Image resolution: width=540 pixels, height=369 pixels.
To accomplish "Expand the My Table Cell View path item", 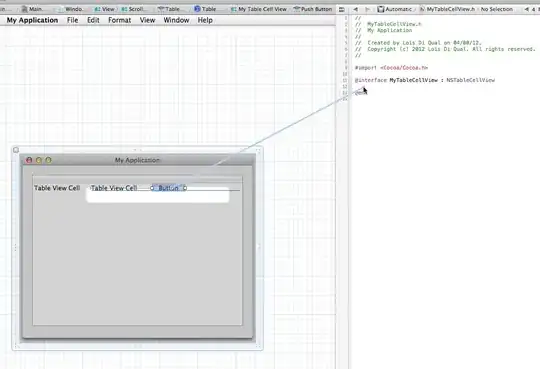I will (x=259, y=9).
